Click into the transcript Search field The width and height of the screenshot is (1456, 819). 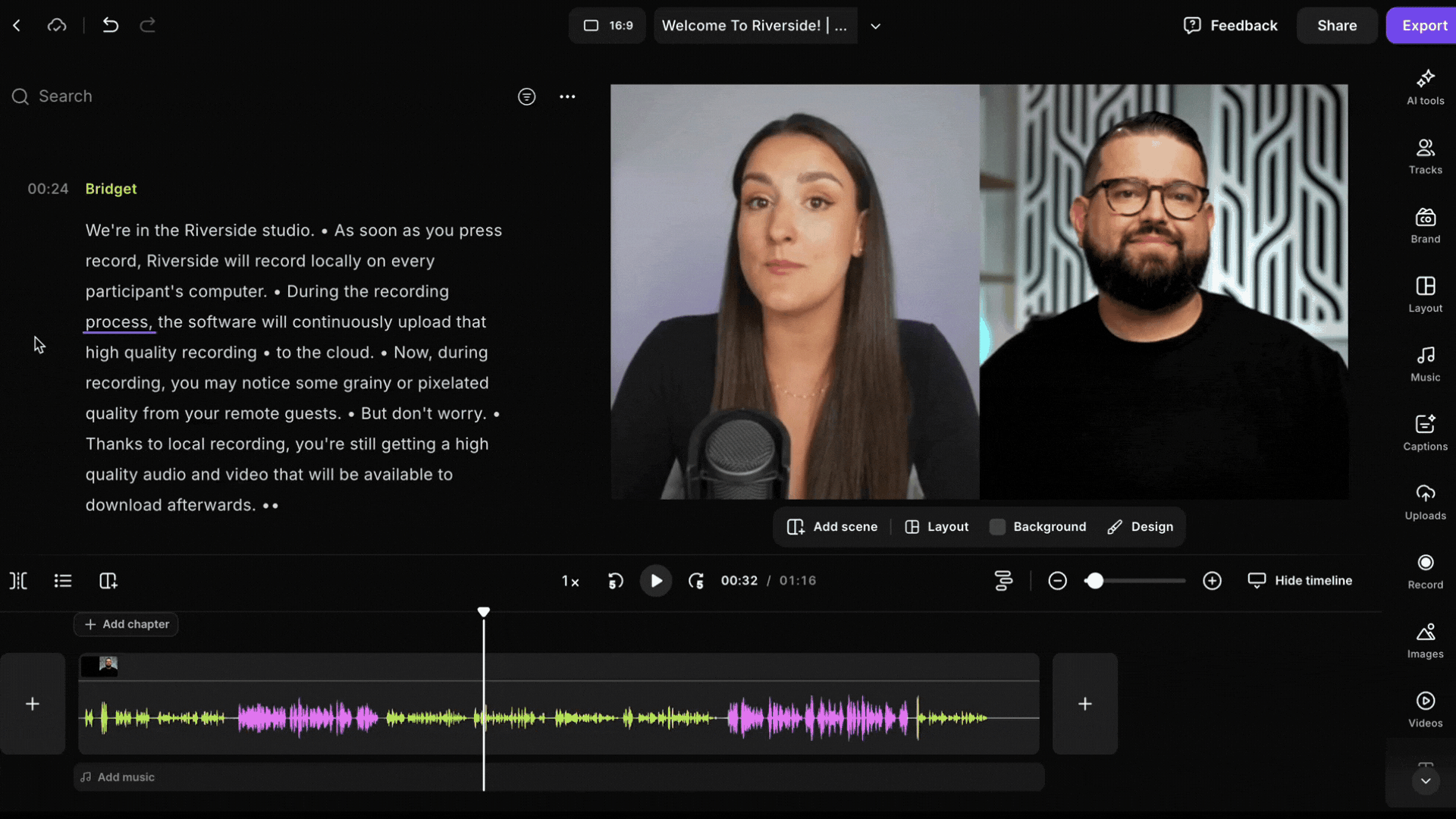coord(258,96)
